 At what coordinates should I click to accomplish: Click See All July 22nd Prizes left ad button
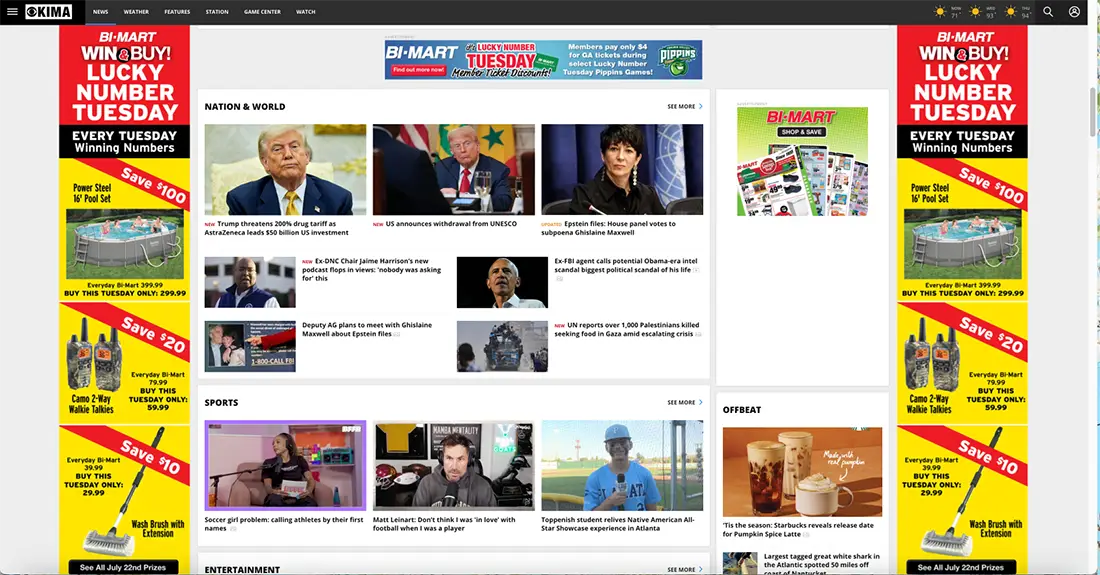coord(123,567)
